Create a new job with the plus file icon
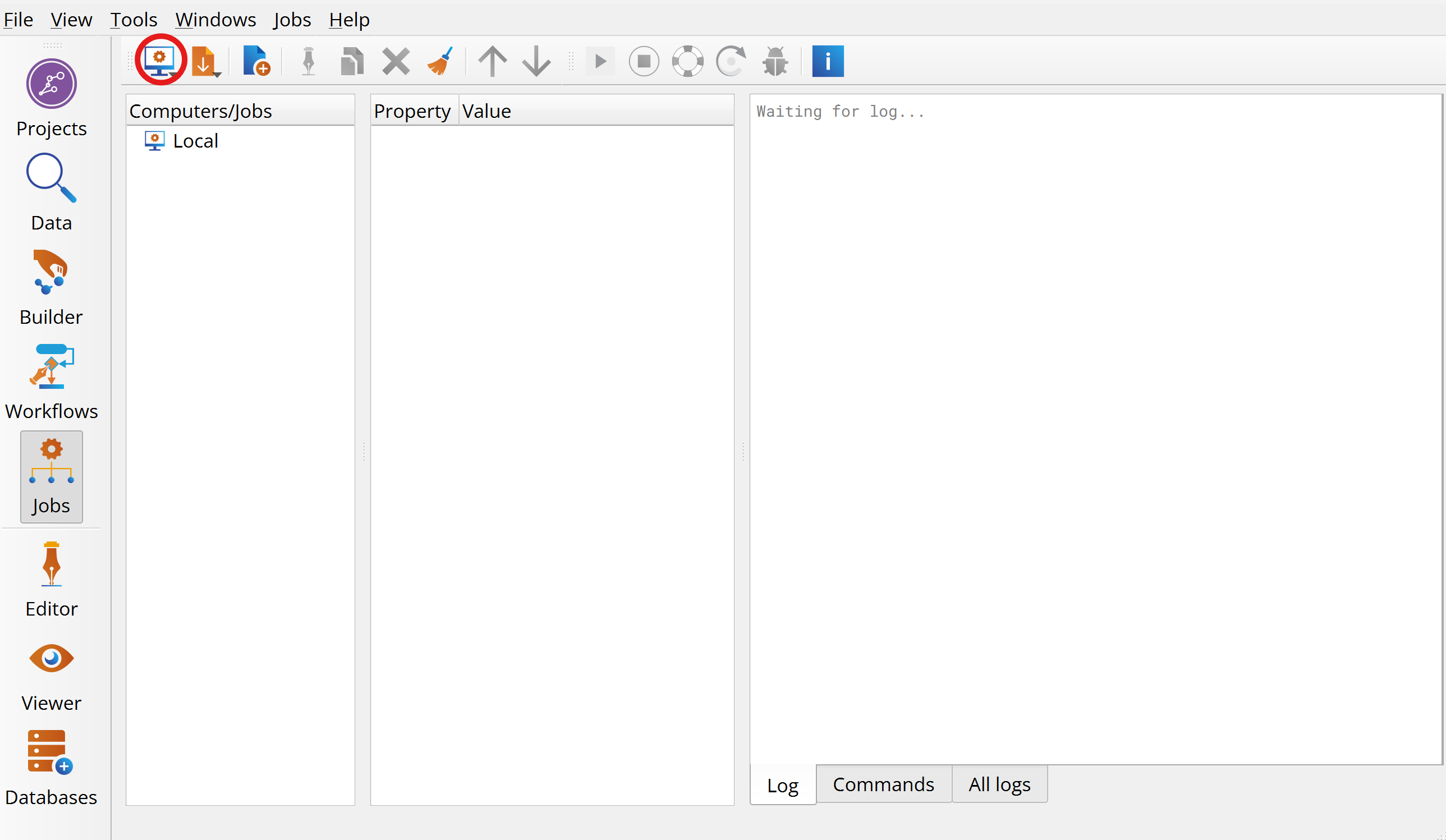 click(256, 61)
